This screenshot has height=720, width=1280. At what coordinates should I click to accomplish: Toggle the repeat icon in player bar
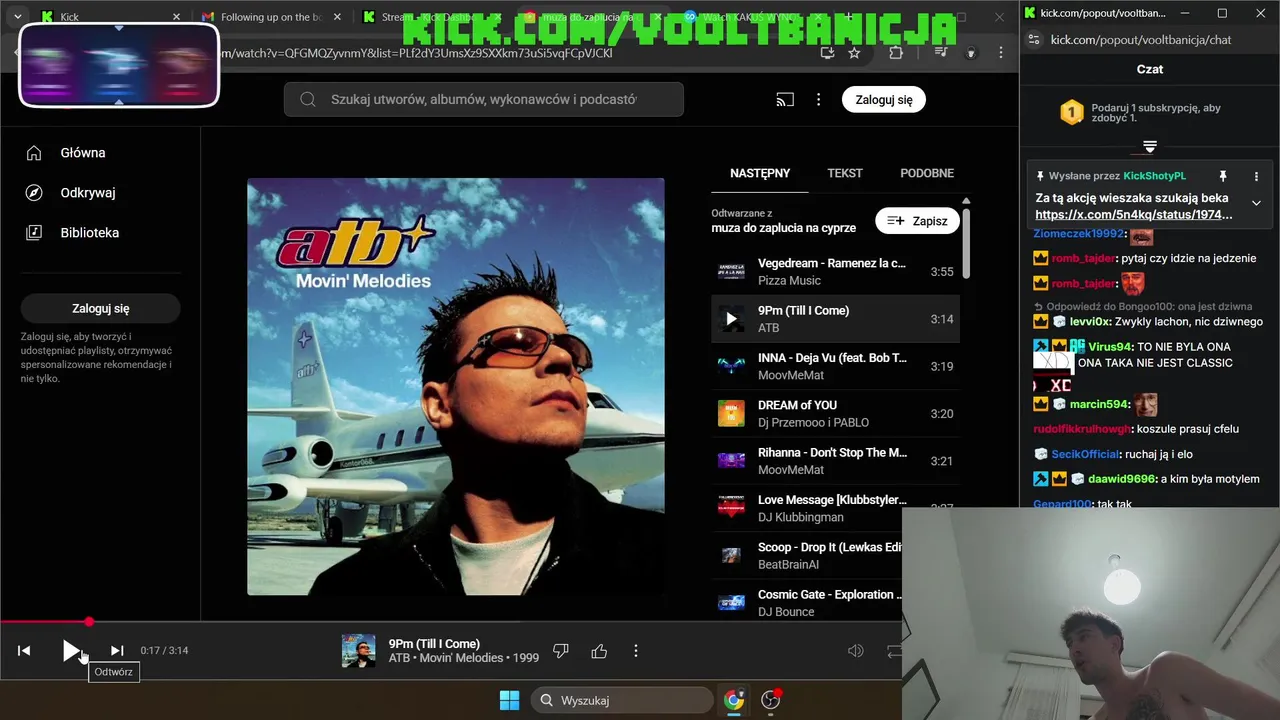click(x=894, y=651)
